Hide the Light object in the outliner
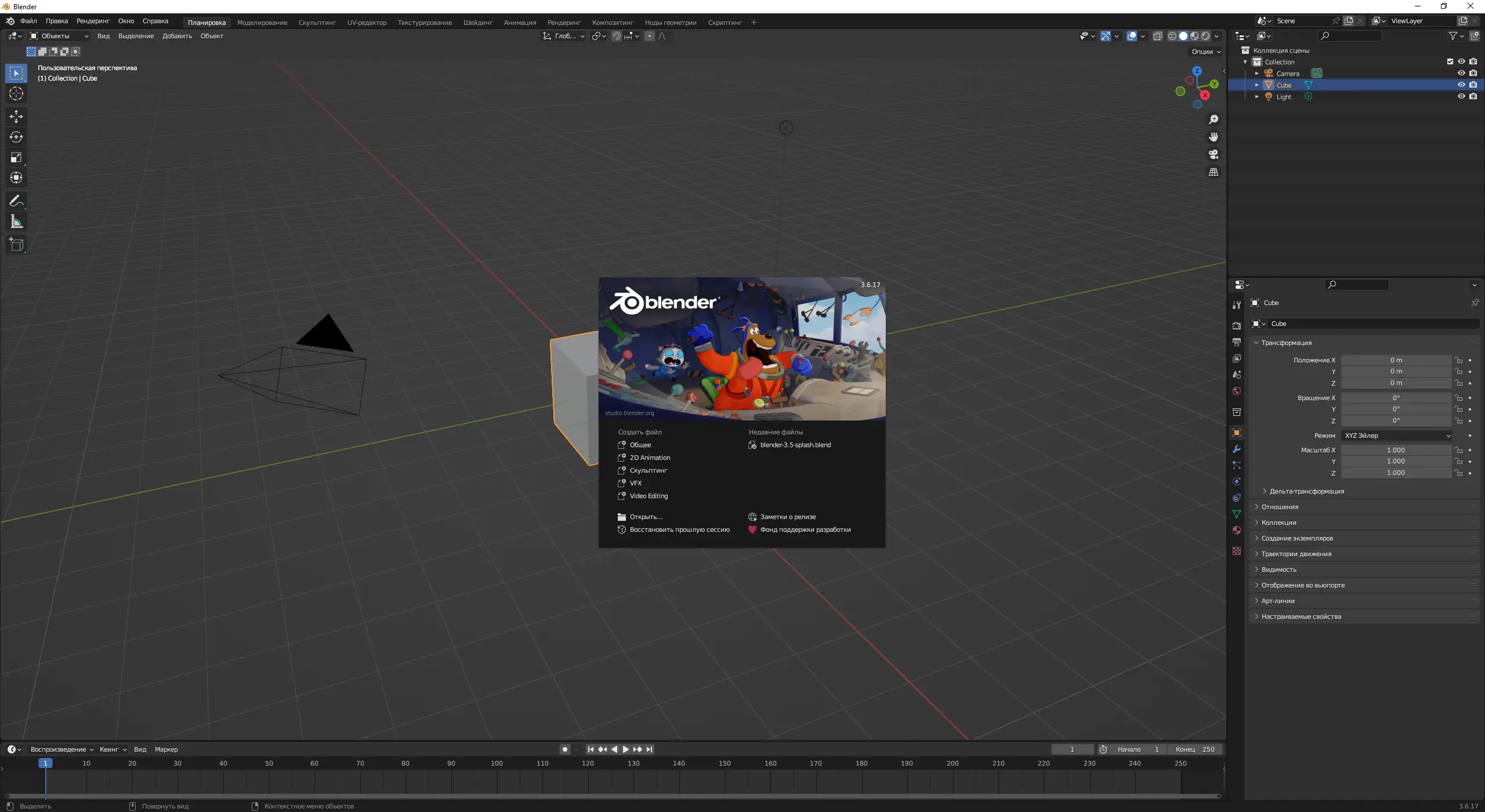The width and height of the screenshot is (1485, 812). tap(1461, 96)
